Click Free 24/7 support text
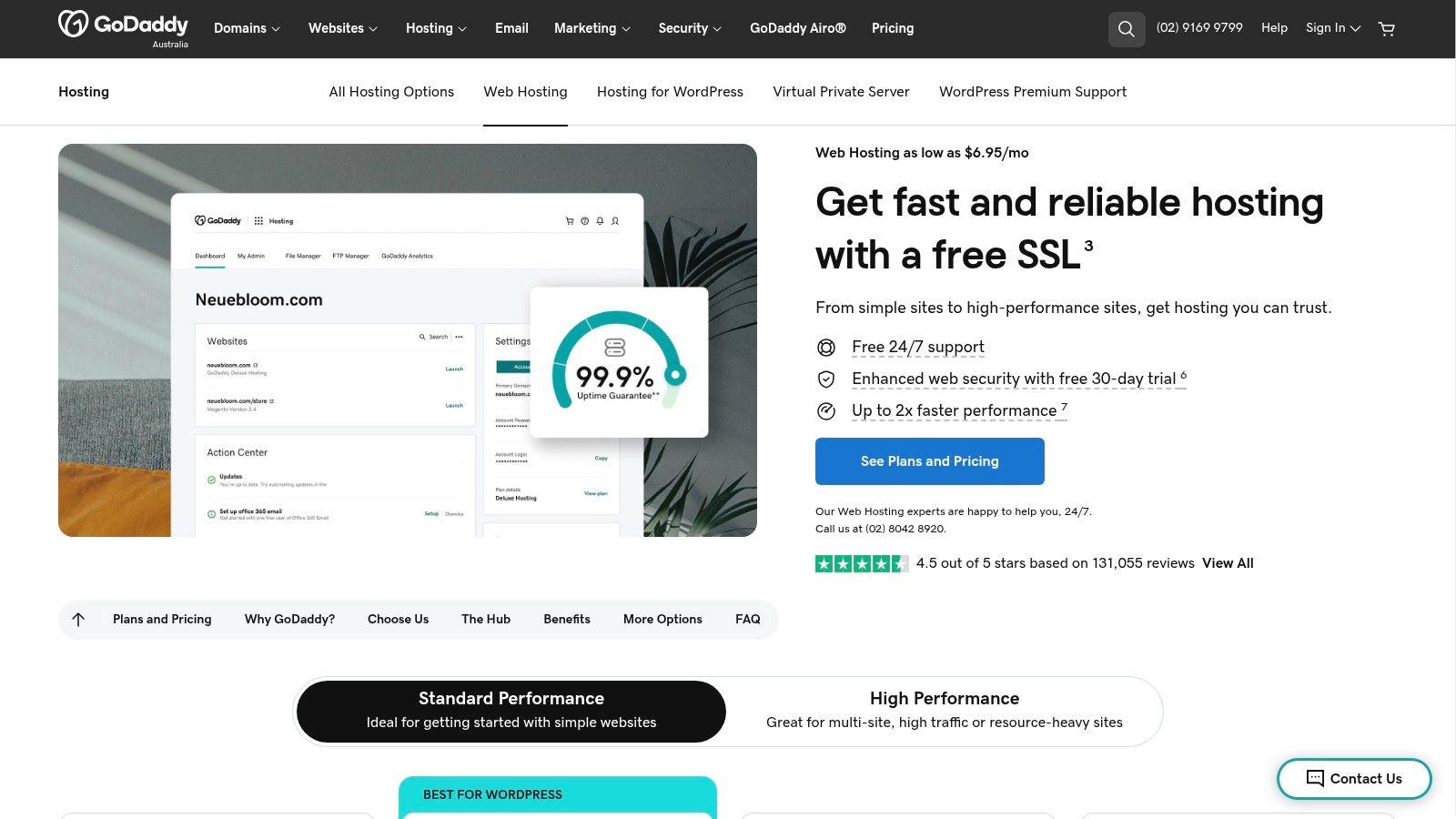The width and height of the screenshot is (1456, 819). [x=918, y=348]
